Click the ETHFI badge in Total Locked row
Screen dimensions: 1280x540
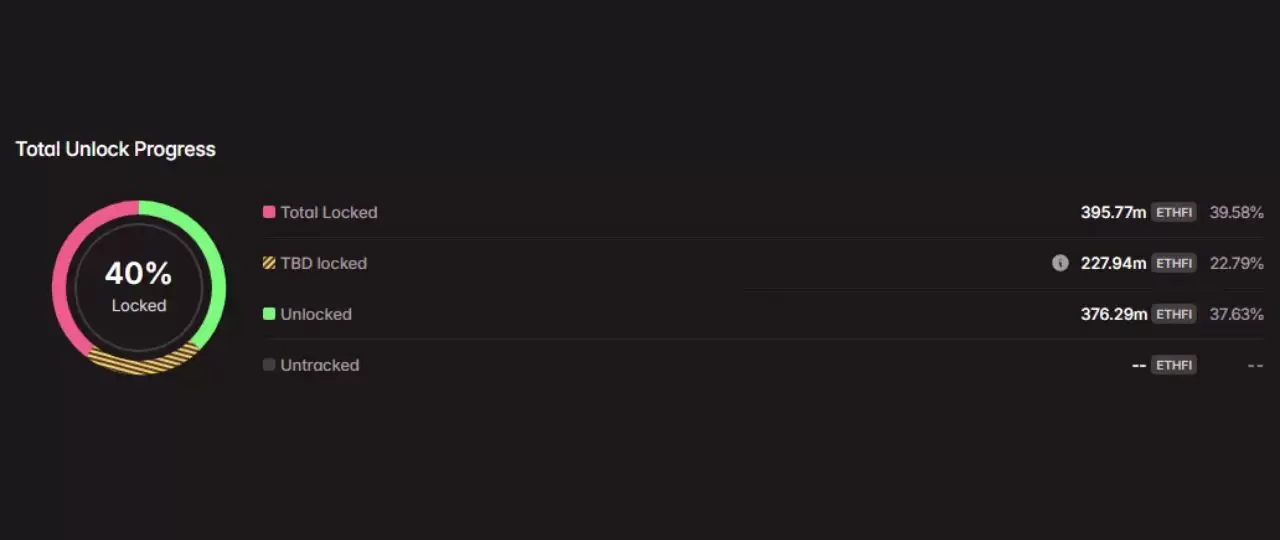pyautogui.click(x=1173, y=212)
